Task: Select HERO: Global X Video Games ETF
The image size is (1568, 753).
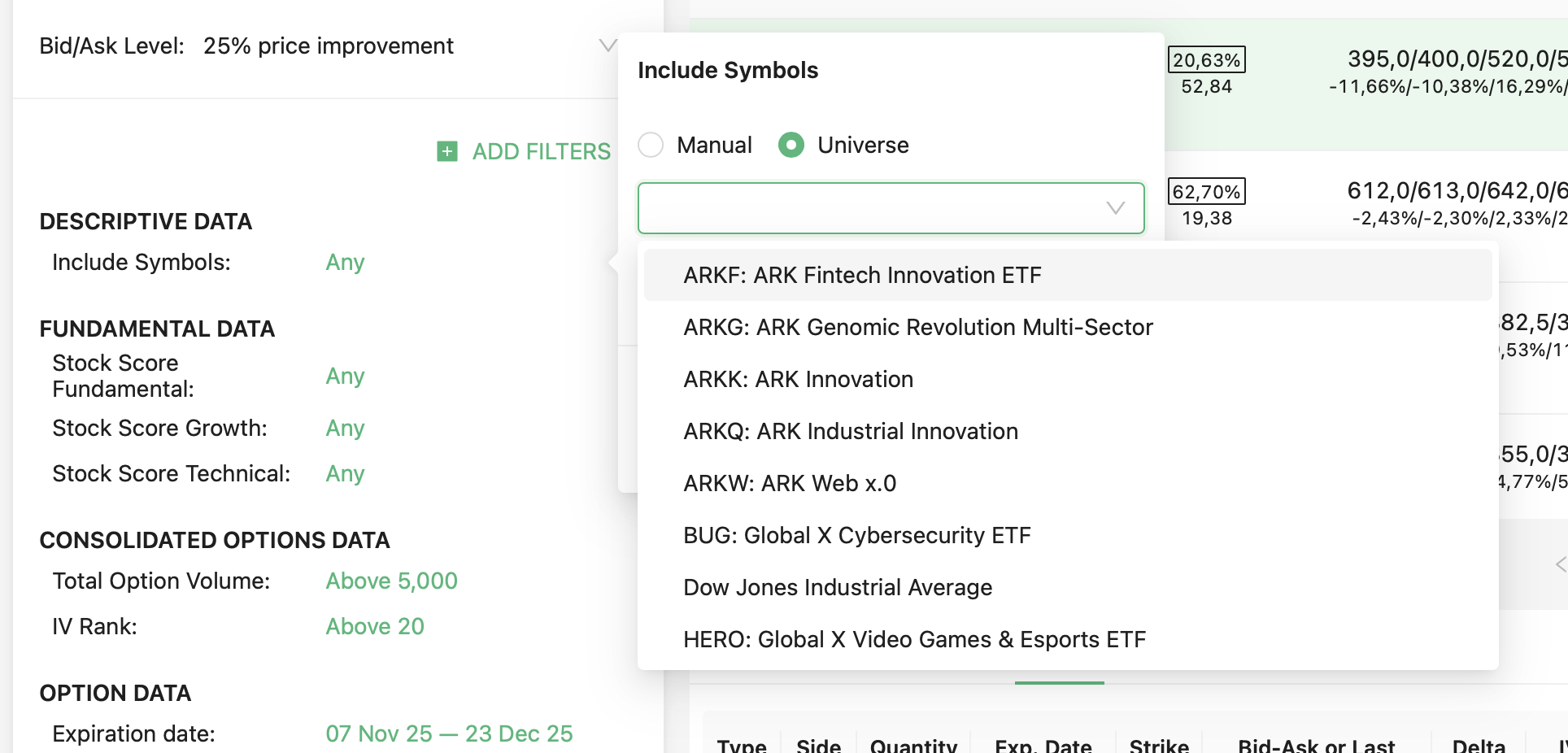Action: [x=914, y=639]
